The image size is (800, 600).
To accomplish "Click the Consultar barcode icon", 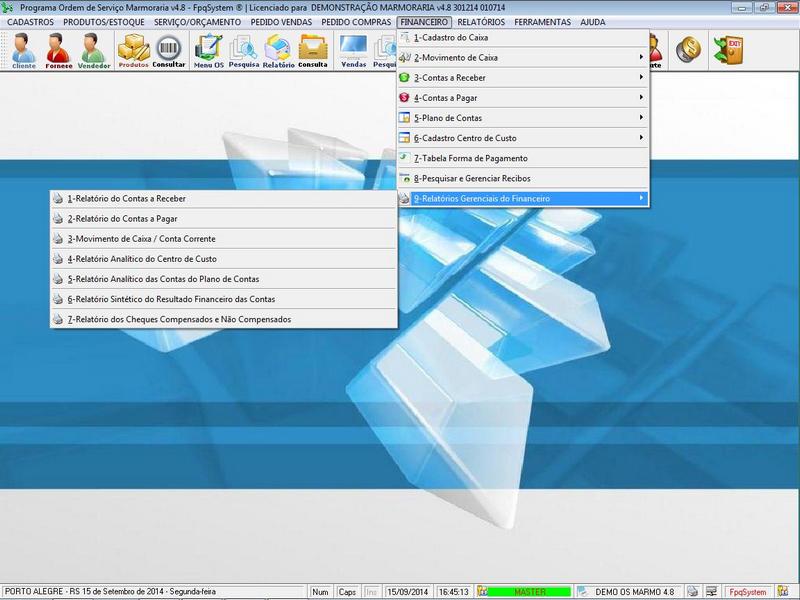I will (168, 51).
